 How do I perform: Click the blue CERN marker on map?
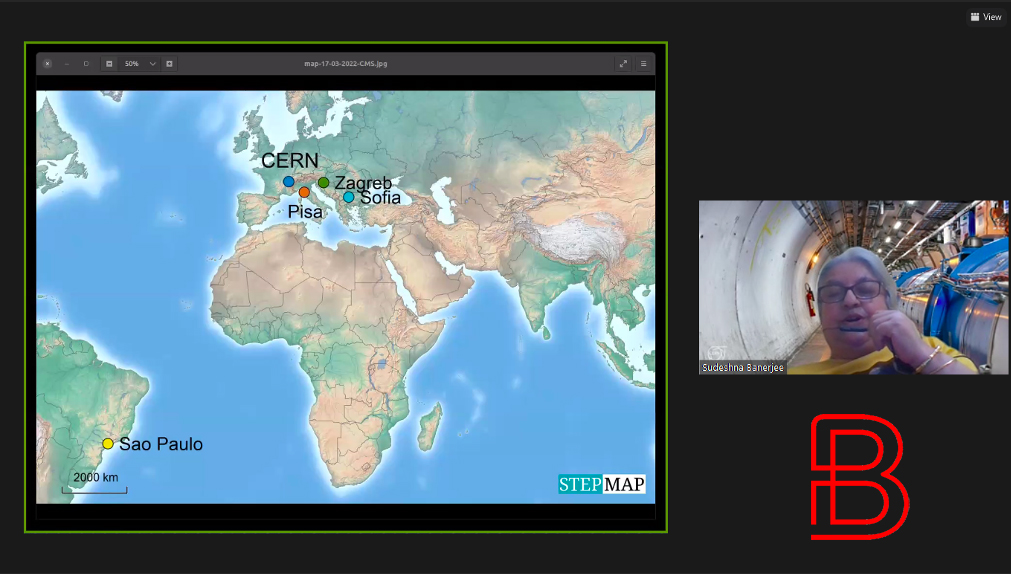[289, 181]
